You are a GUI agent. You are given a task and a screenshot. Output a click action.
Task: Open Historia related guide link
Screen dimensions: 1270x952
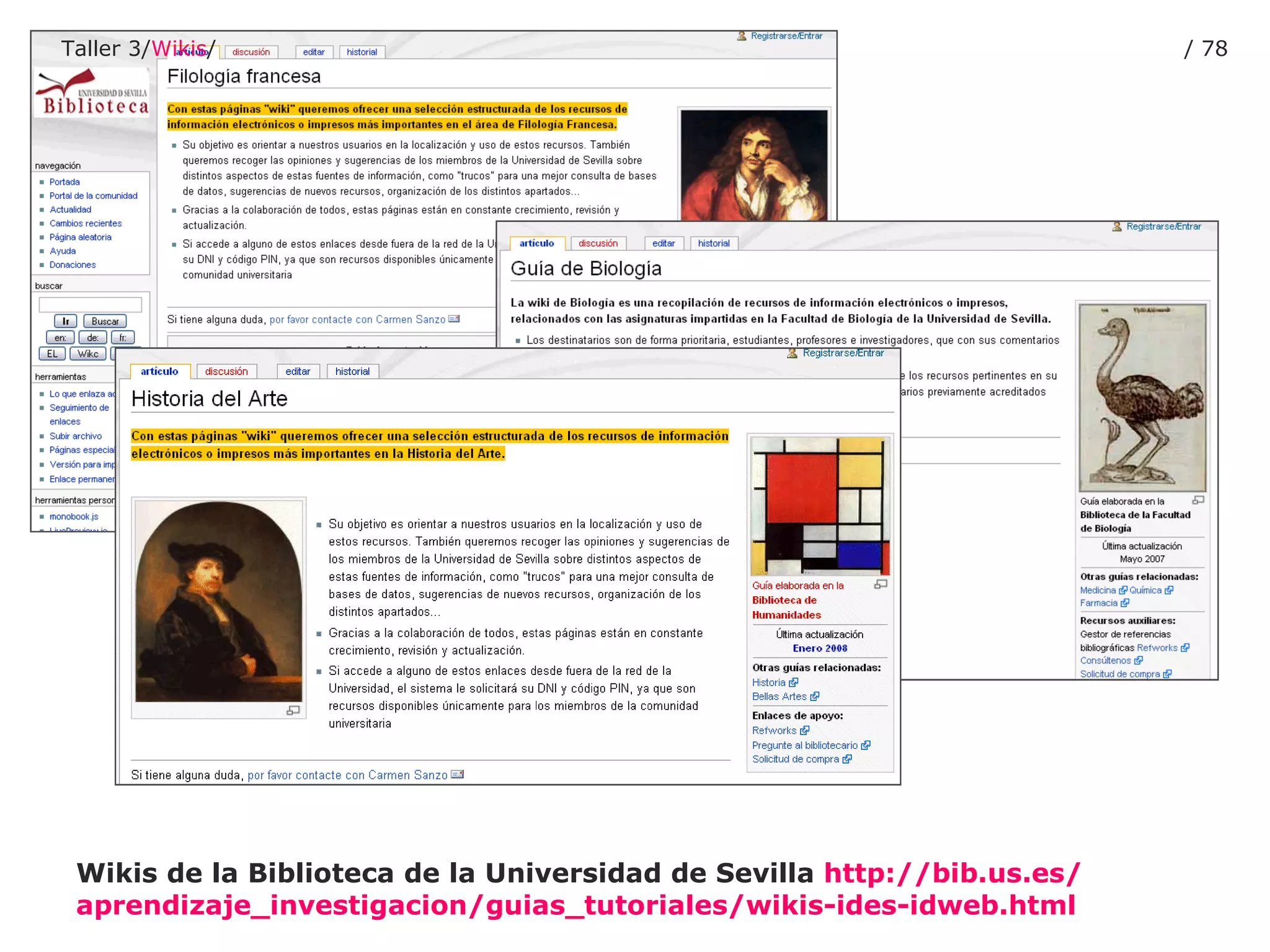(x=769, y=682)
